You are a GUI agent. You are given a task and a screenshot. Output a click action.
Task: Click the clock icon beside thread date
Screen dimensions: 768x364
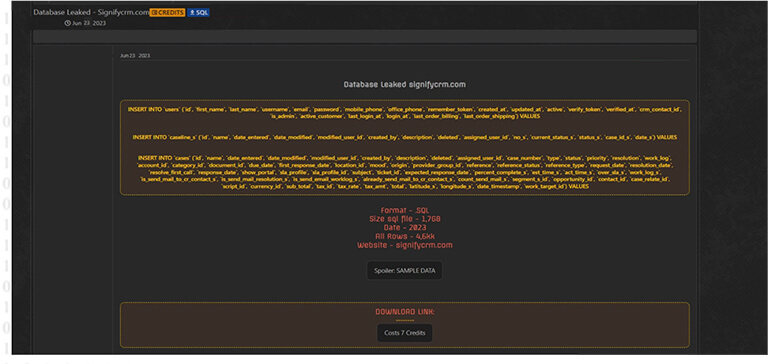(x=67, y=24)
